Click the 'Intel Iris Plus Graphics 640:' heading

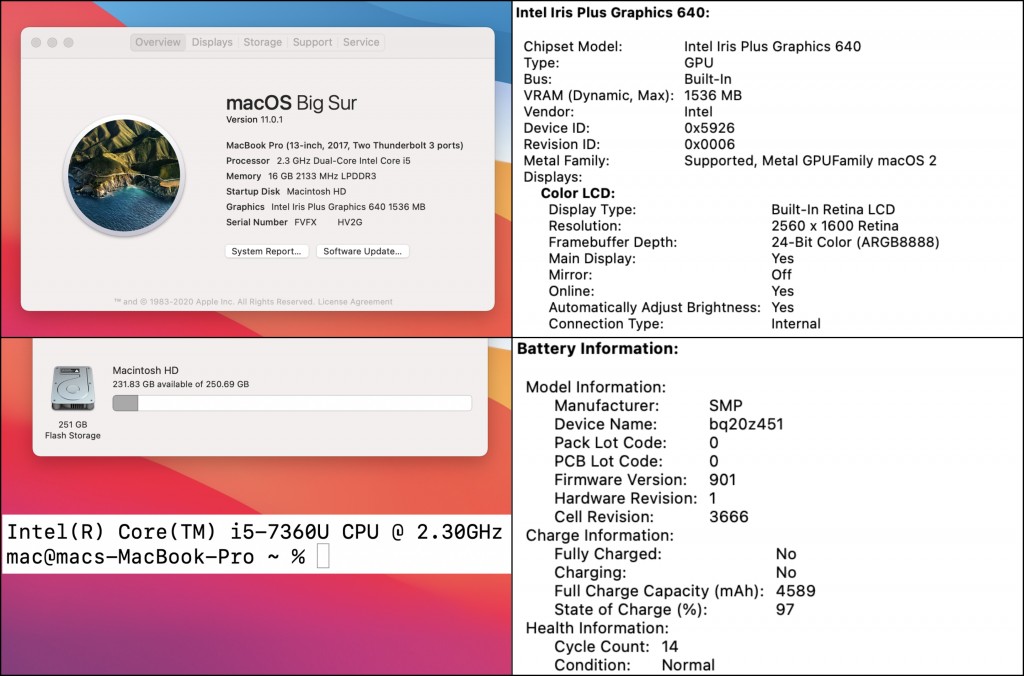pos(613,12)
